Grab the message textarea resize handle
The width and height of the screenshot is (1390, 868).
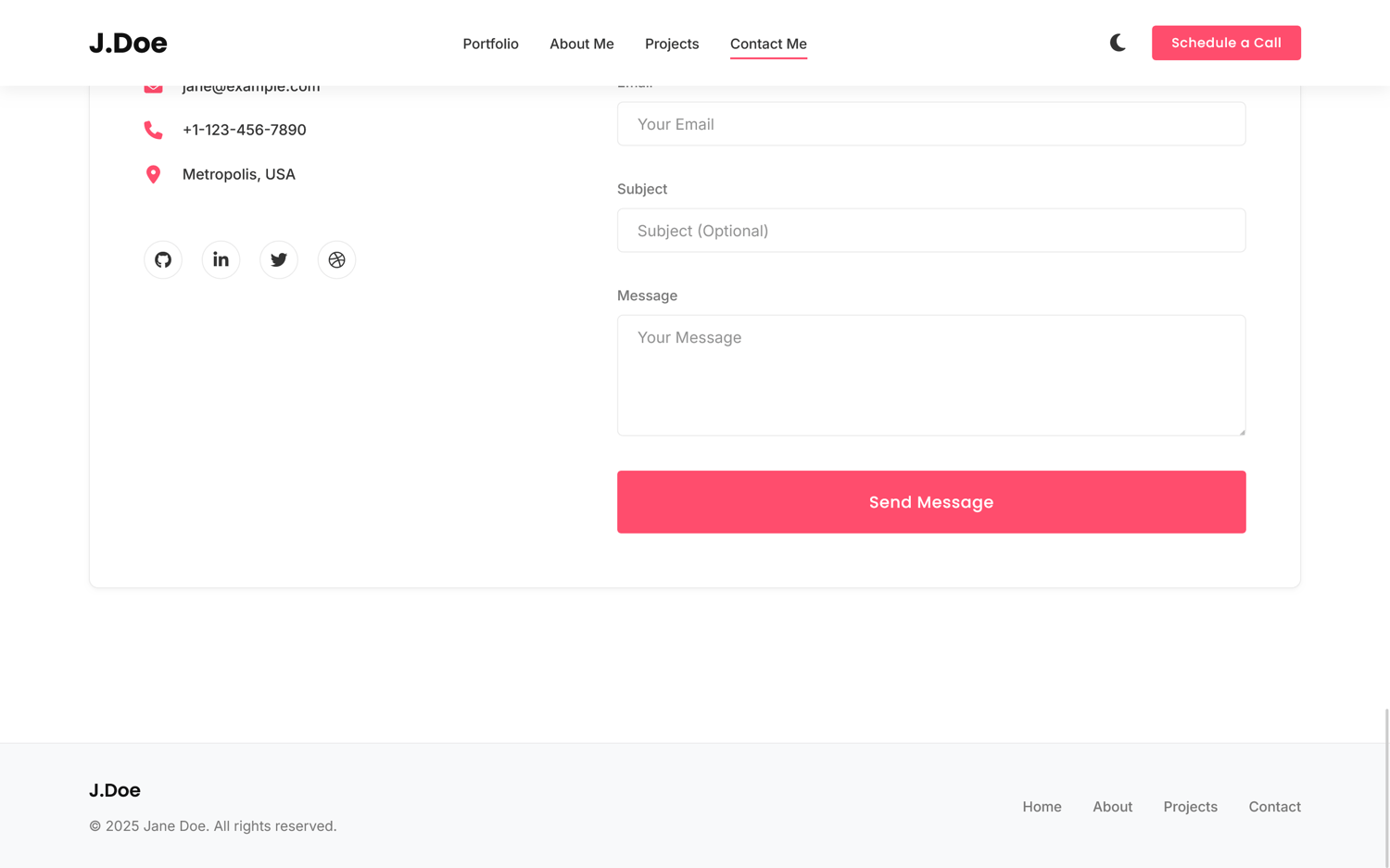[x=1241, y=431]
